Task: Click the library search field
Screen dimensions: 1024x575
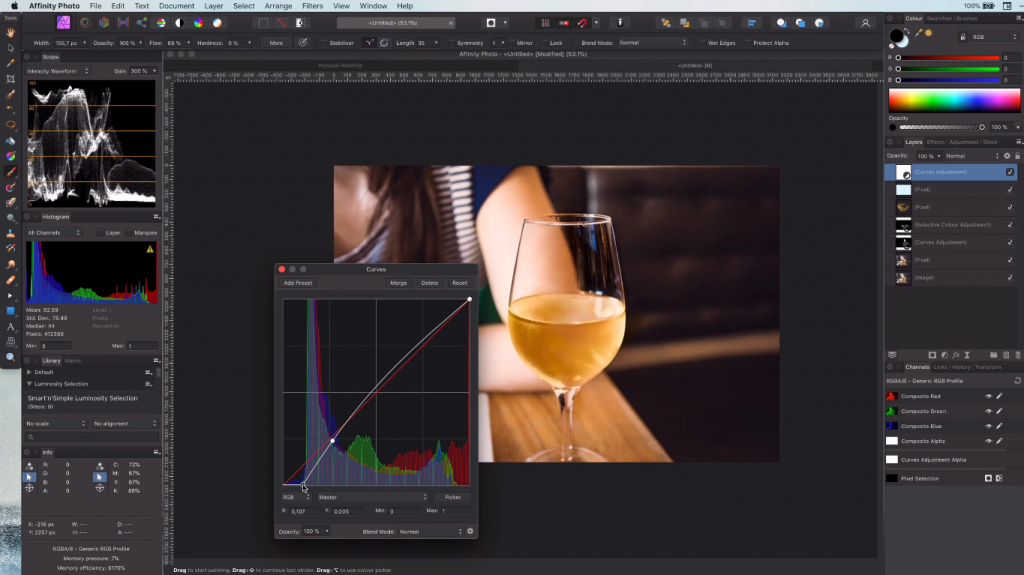Action: click(91, 437)
